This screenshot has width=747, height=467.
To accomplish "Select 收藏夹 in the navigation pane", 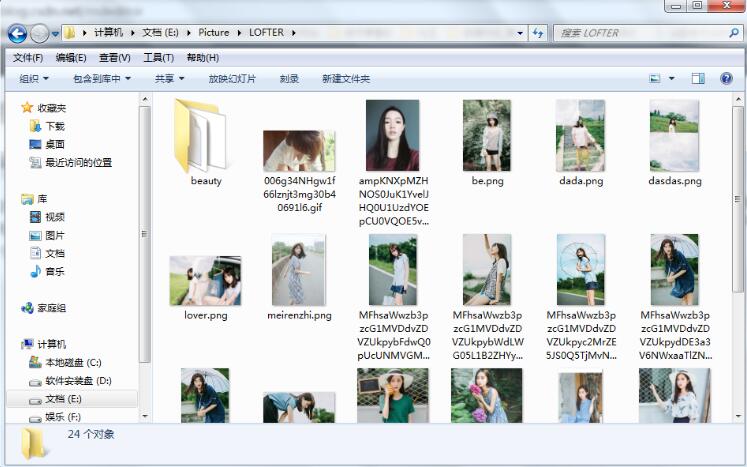I will click(x=51, y=108).
